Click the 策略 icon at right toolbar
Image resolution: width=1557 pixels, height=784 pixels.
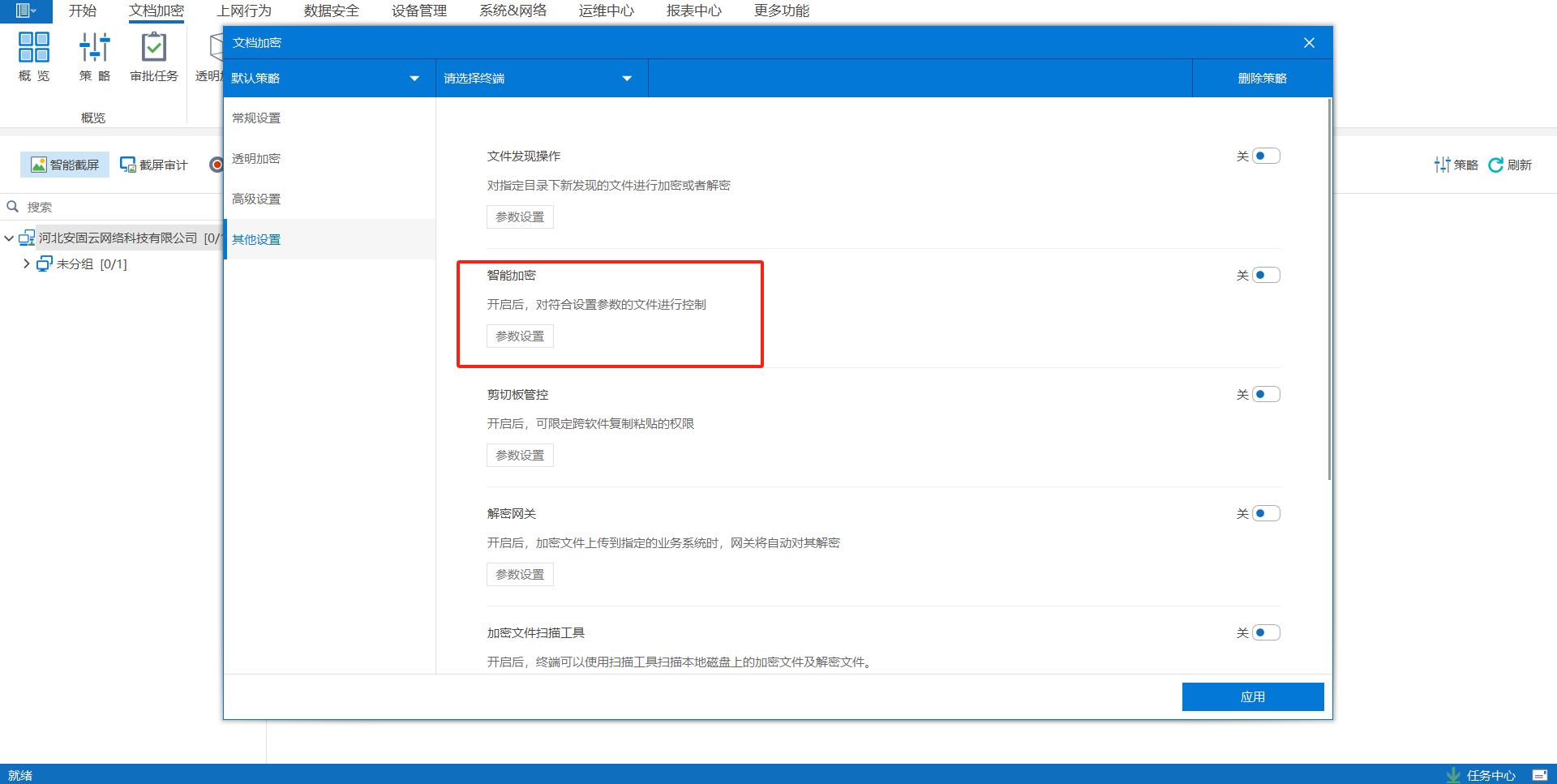pyautogui.click(x=1443, y=165)
